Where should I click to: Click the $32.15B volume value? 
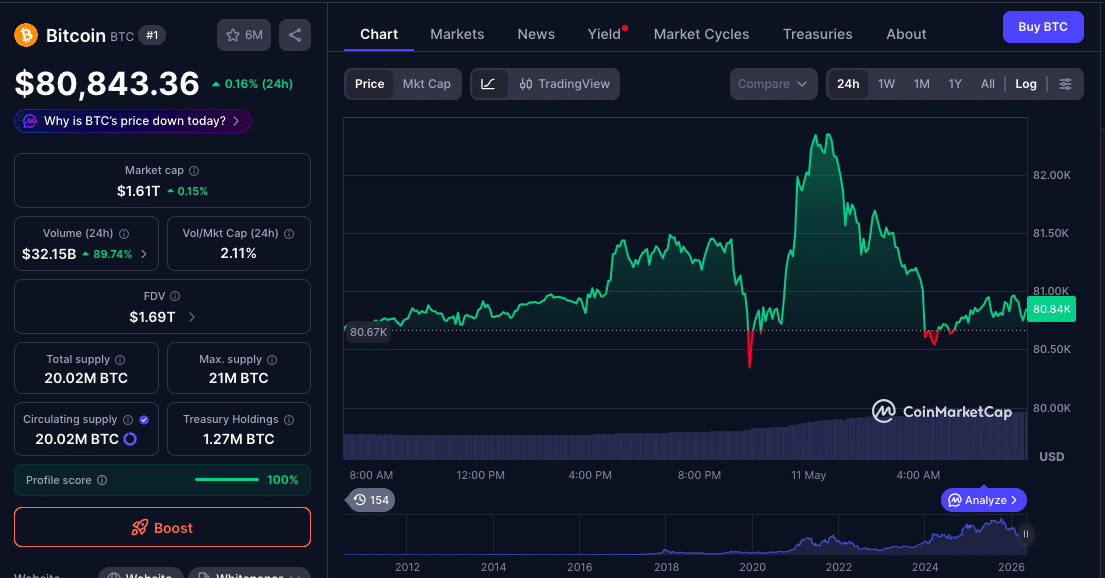pos(49,254)
